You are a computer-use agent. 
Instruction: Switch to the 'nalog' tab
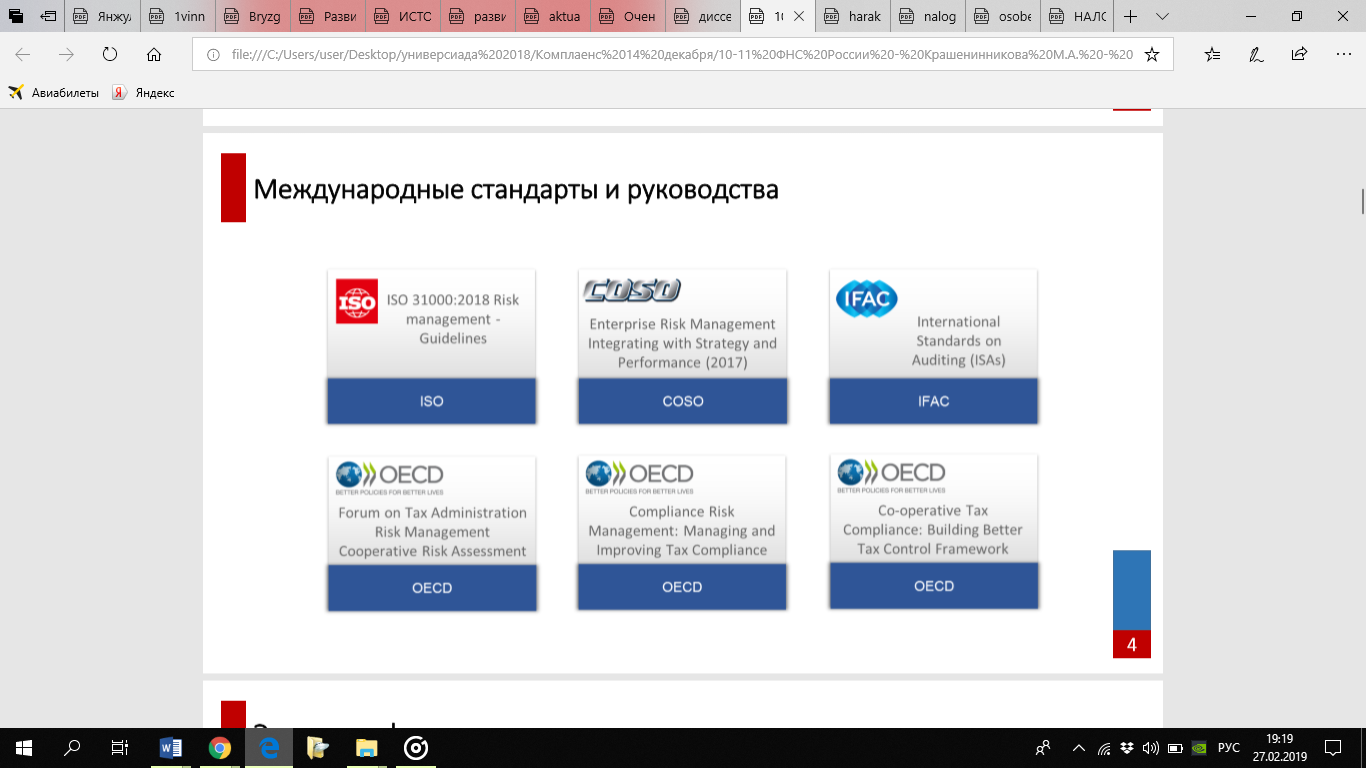[928, 17]
